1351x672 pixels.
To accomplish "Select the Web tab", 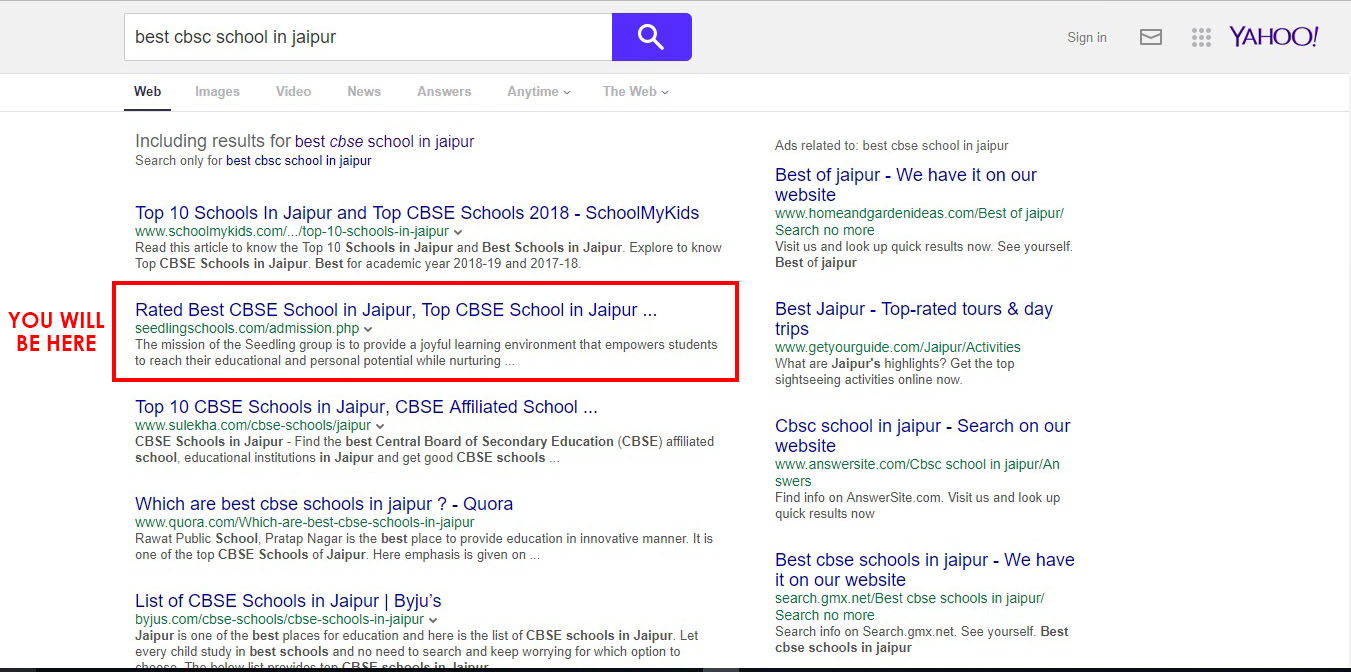I will click(148, 91).
